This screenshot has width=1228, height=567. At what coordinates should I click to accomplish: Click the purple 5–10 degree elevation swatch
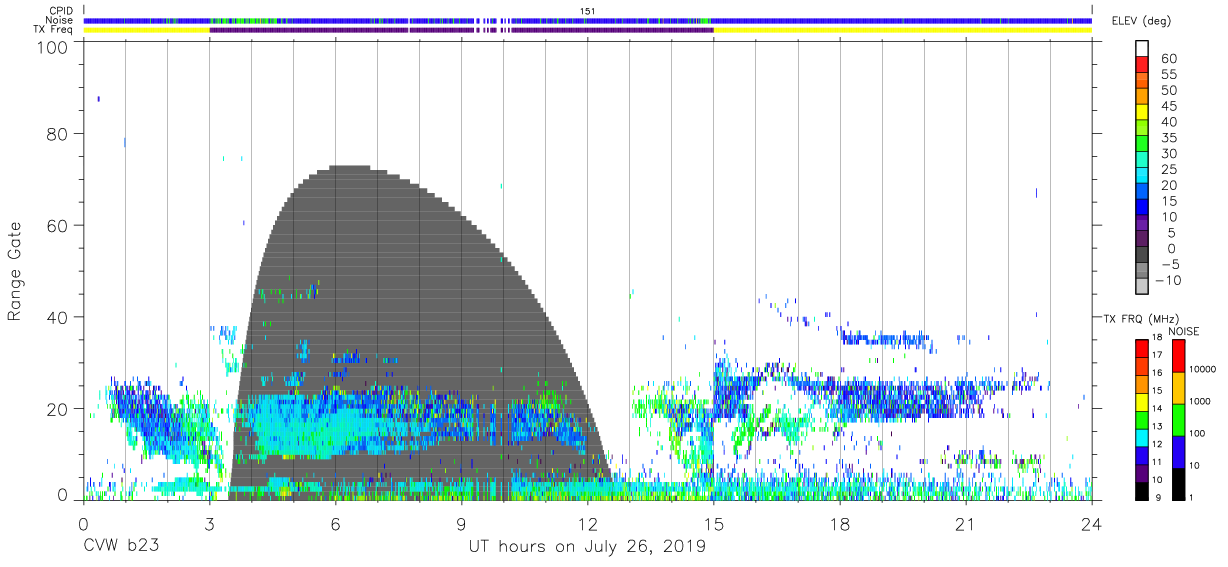(x=1142, y=224)
